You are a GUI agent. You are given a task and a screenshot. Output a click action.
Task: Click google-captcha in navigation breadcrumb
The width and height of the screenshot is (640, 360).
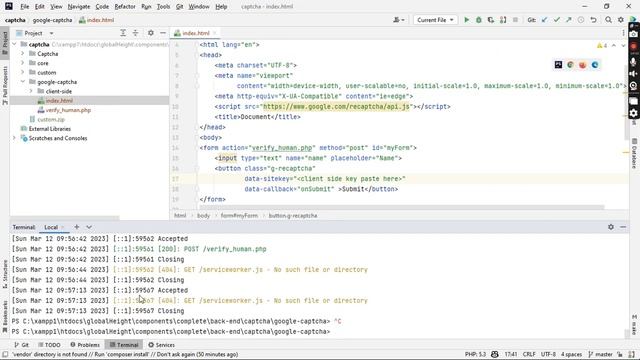tap(52, 20)
